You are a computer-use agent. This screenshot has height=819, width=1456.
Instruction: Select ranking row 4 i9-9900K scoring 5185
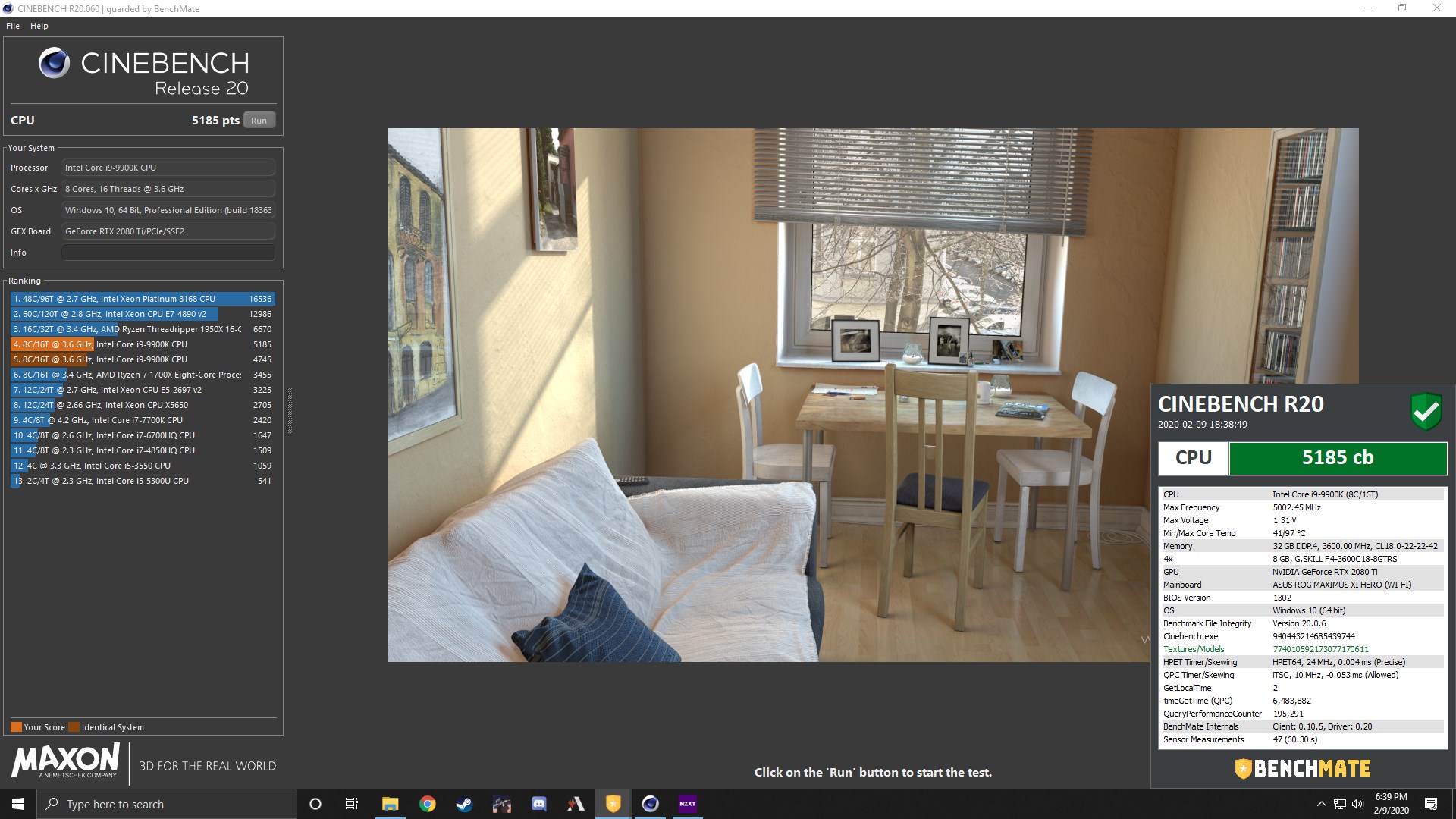[143, 344]
